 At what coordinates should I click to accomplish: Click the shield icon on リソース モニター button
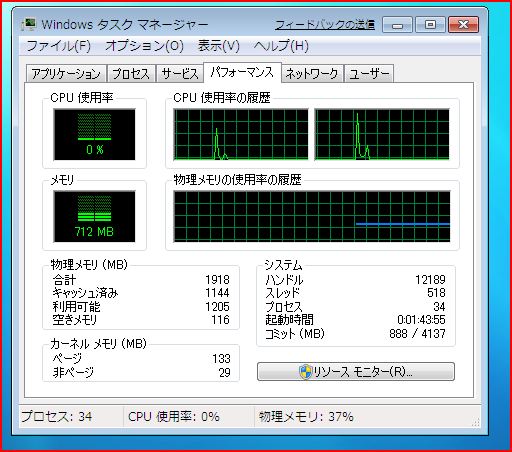tap(305, 371)
